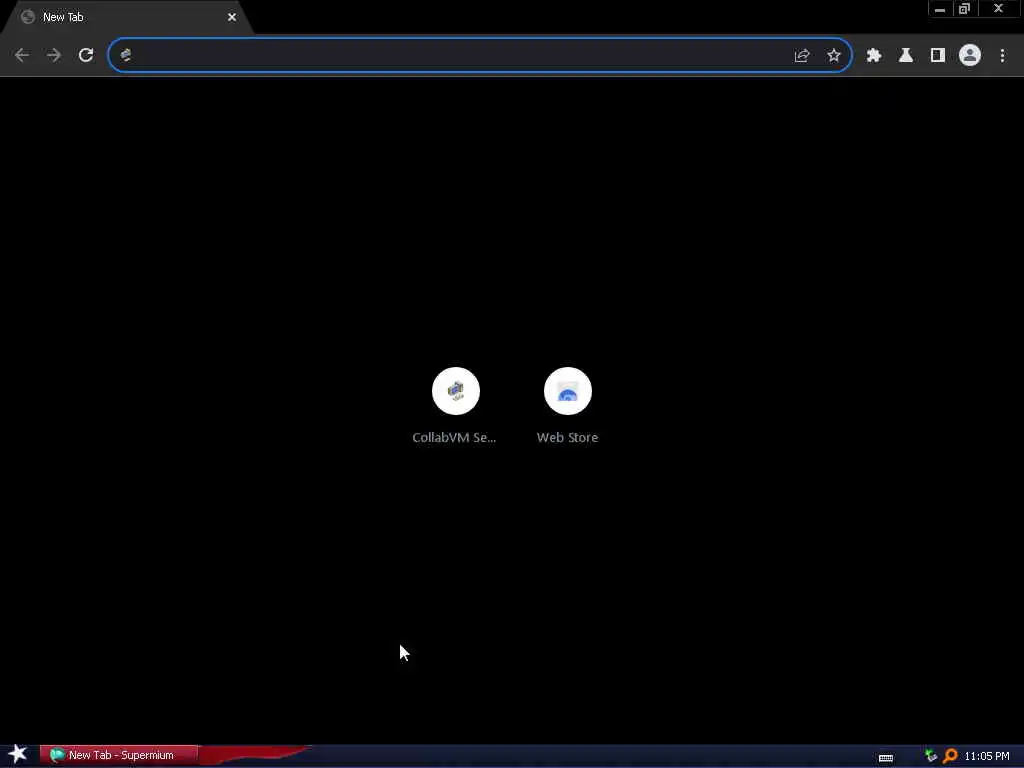Click the forward navigation arrow
The image size is (1024, 768).
pos(54,56)
